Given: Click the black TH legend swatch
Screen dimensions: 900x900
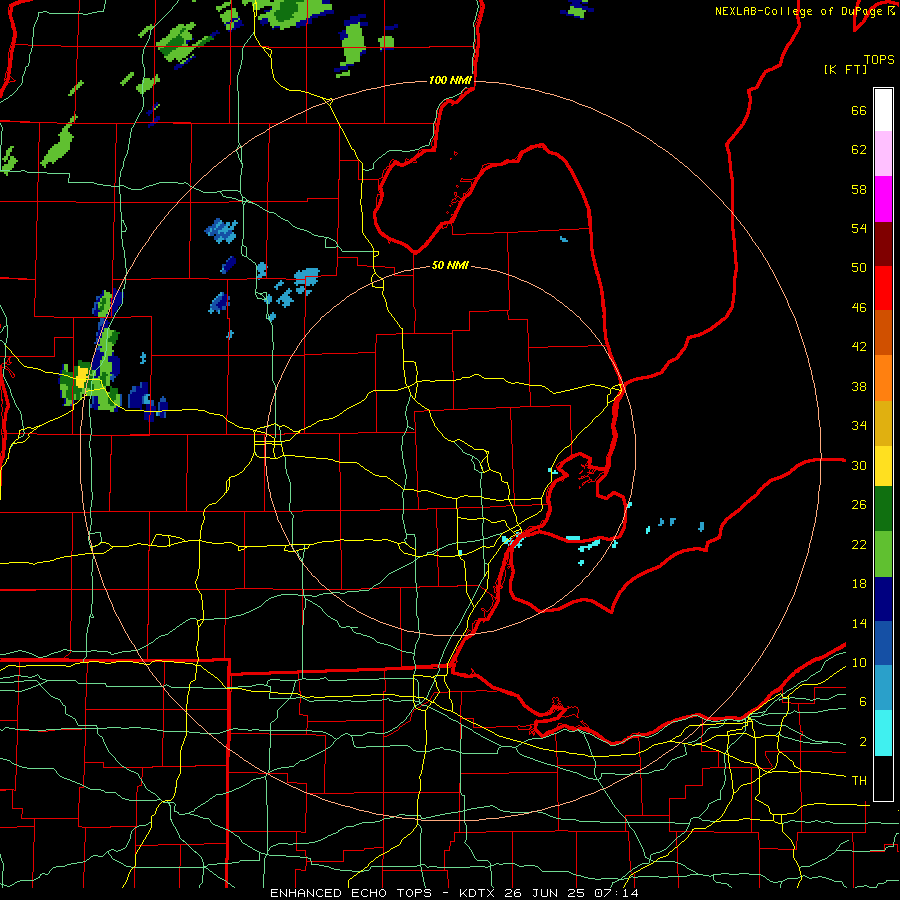Looking at the screenshot, I should 883,777.
